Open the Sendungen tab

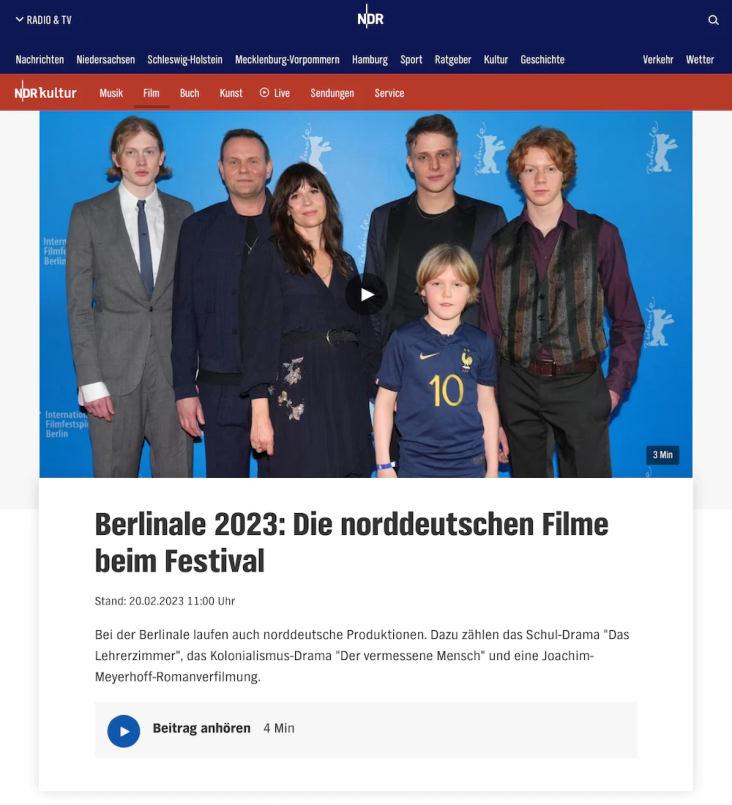click(332, 93)
